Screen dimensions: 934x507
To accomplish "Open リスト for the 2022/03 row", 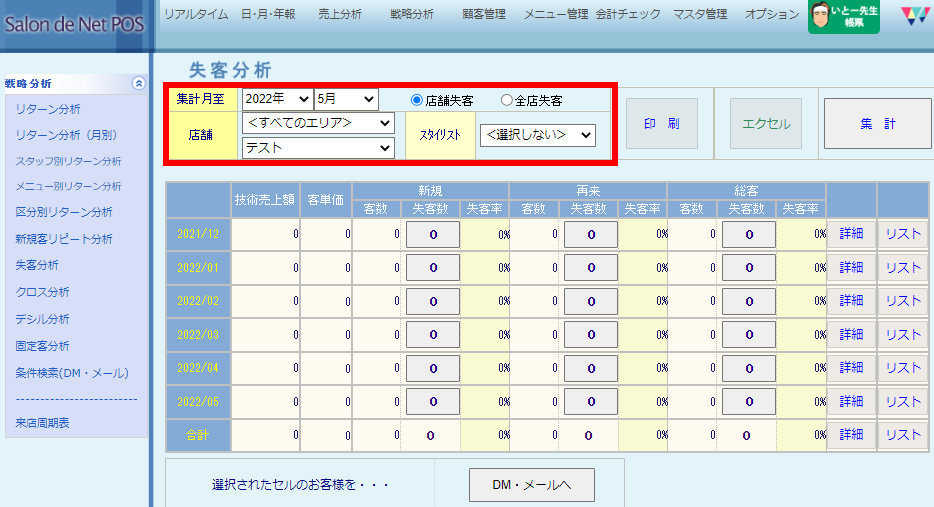I will tap(903, 333).
